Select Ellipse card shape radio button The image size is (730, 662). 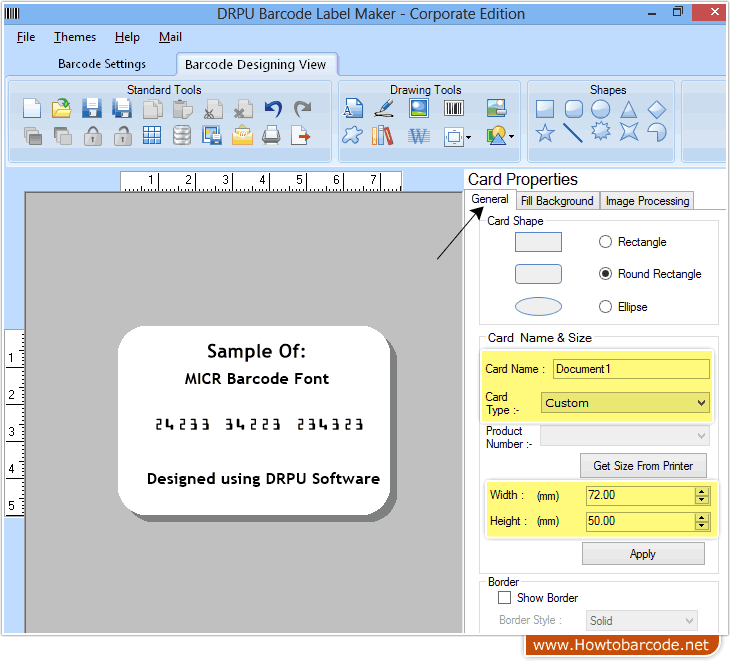(605, 306)
